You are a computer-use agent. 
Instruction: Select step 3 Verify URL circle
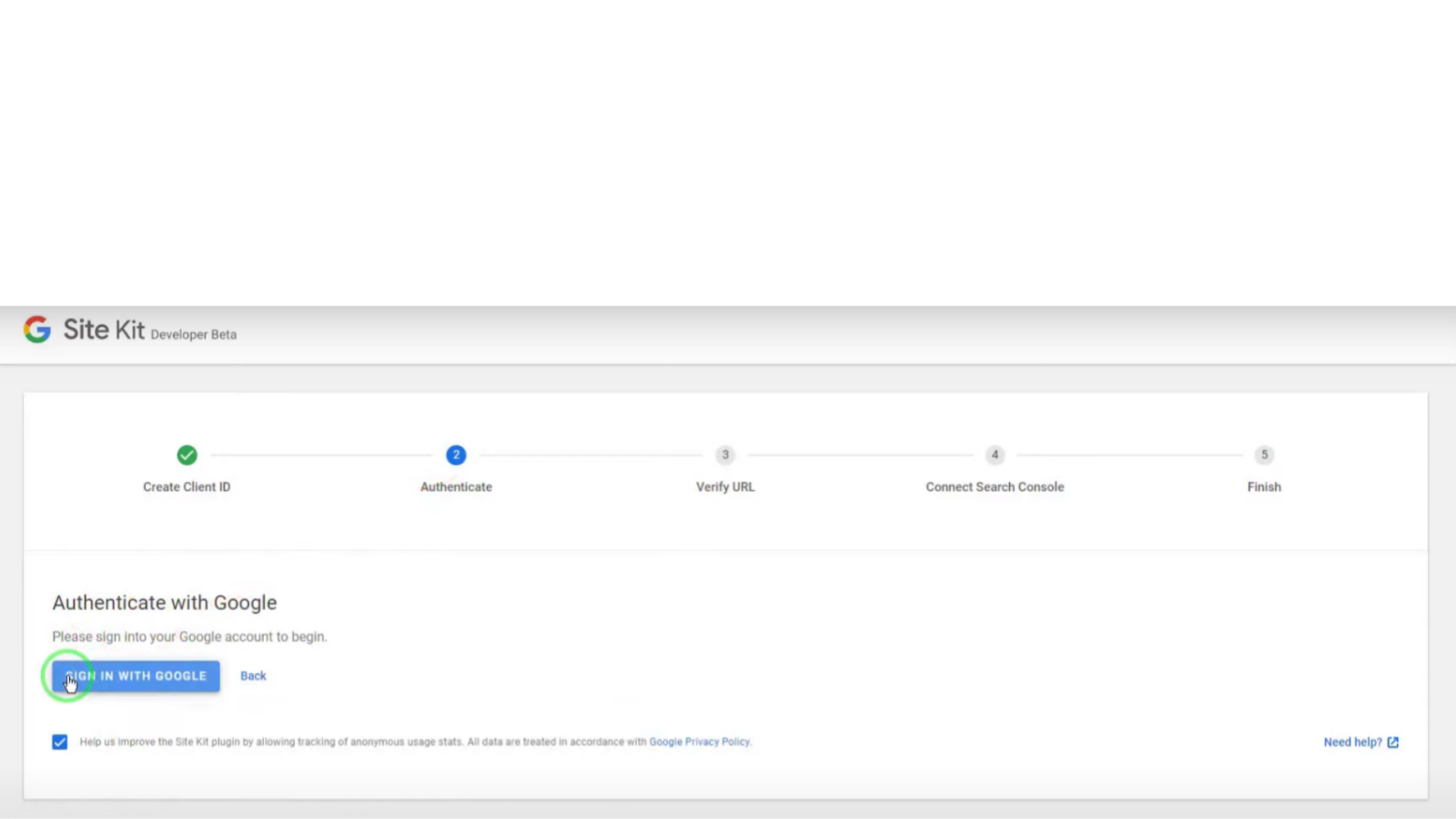(x=725, y=455)
